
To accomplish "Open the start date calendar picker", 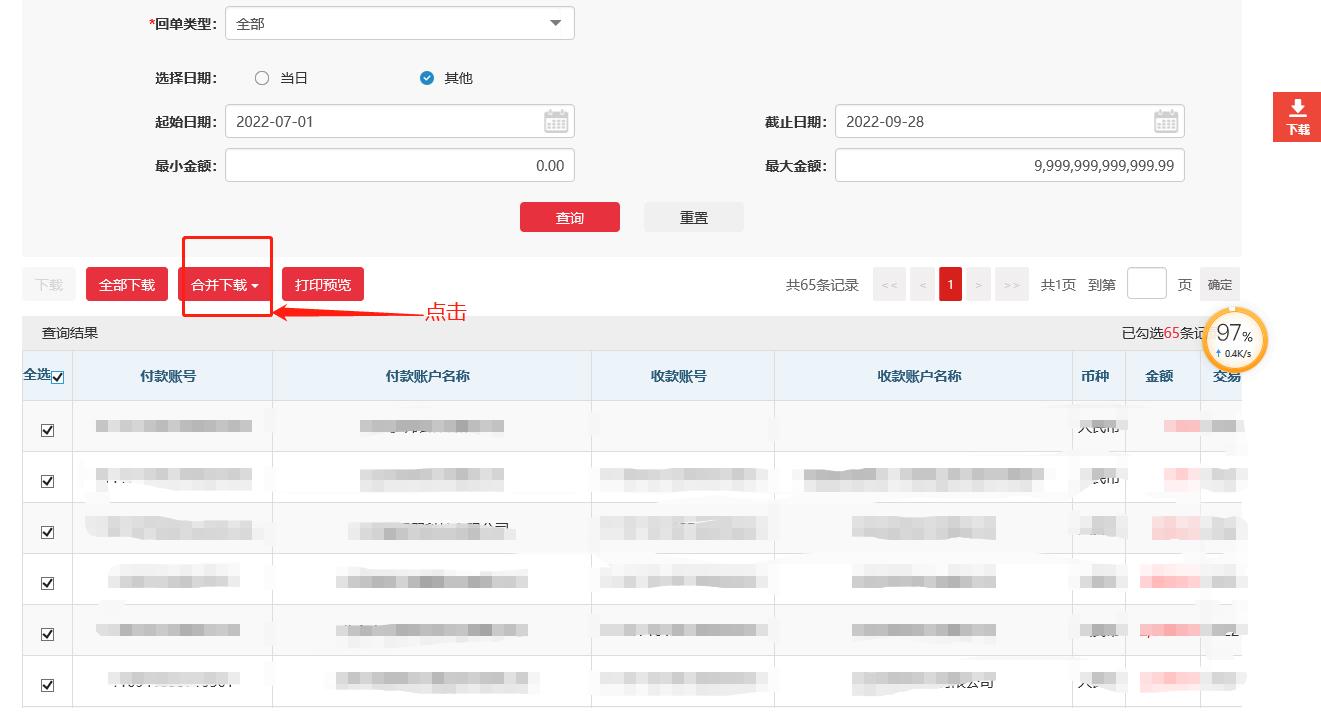I will pyautogui.click(x=557, y=120).
